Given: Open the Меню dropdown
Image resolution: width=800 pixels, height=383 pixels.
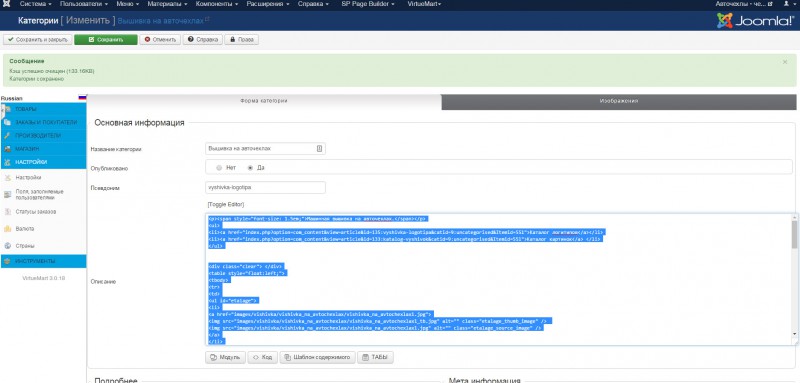Looking at the screenshot, I should click(x=128, y=4).
